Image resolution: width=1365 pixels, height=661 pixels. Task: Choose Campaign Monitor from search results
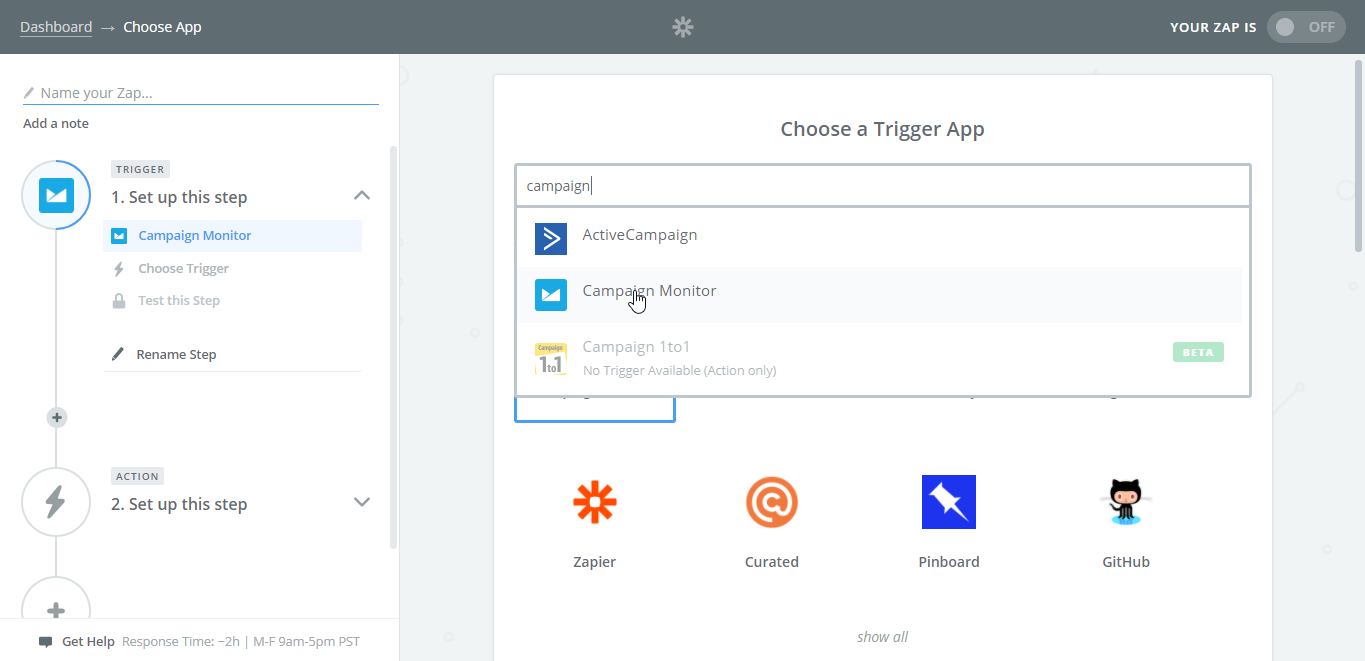(x=879, y=294)
